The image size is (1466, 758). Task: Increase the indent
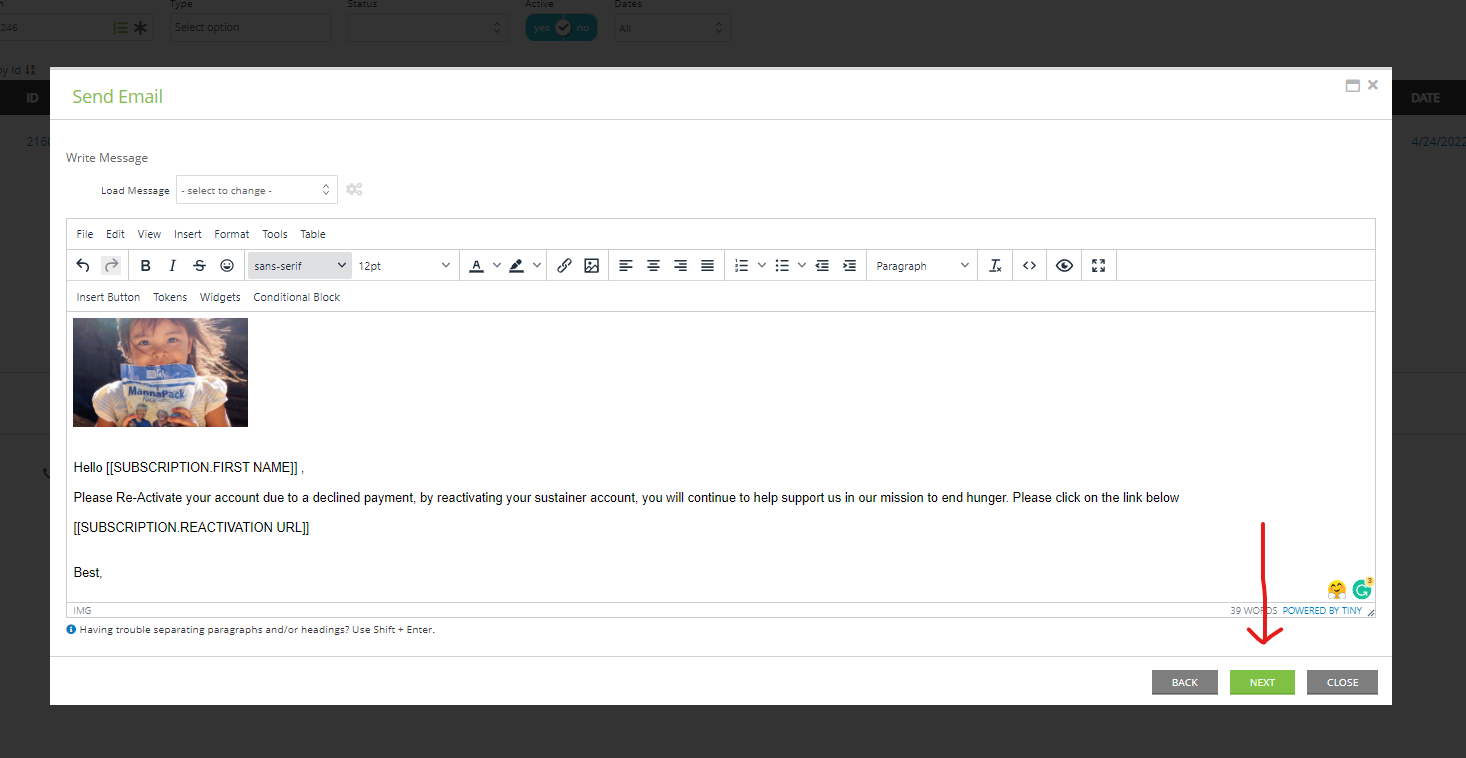pos(849,266)
